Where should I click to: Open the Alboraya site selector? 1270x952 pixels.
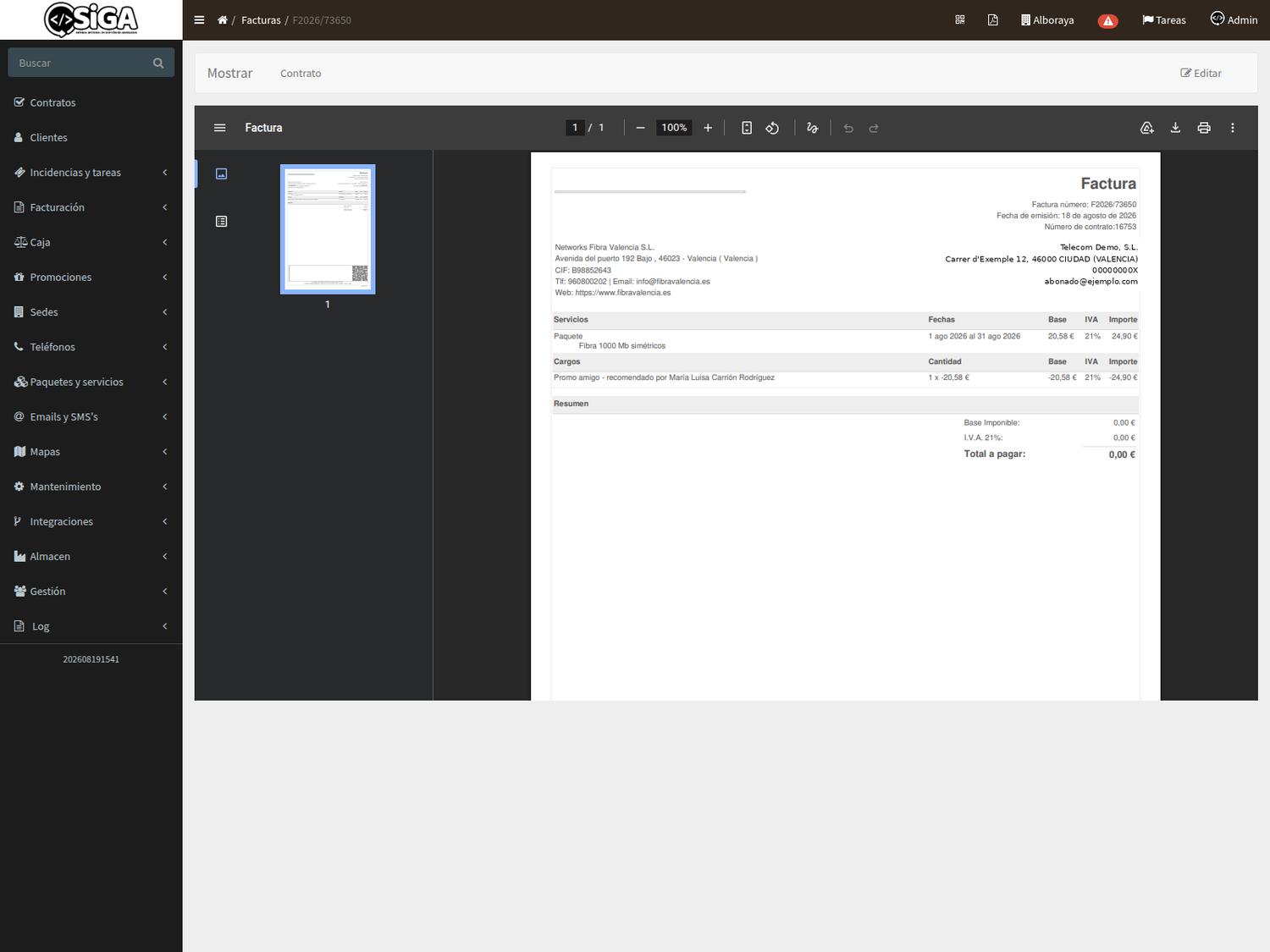coord(1047,20)
